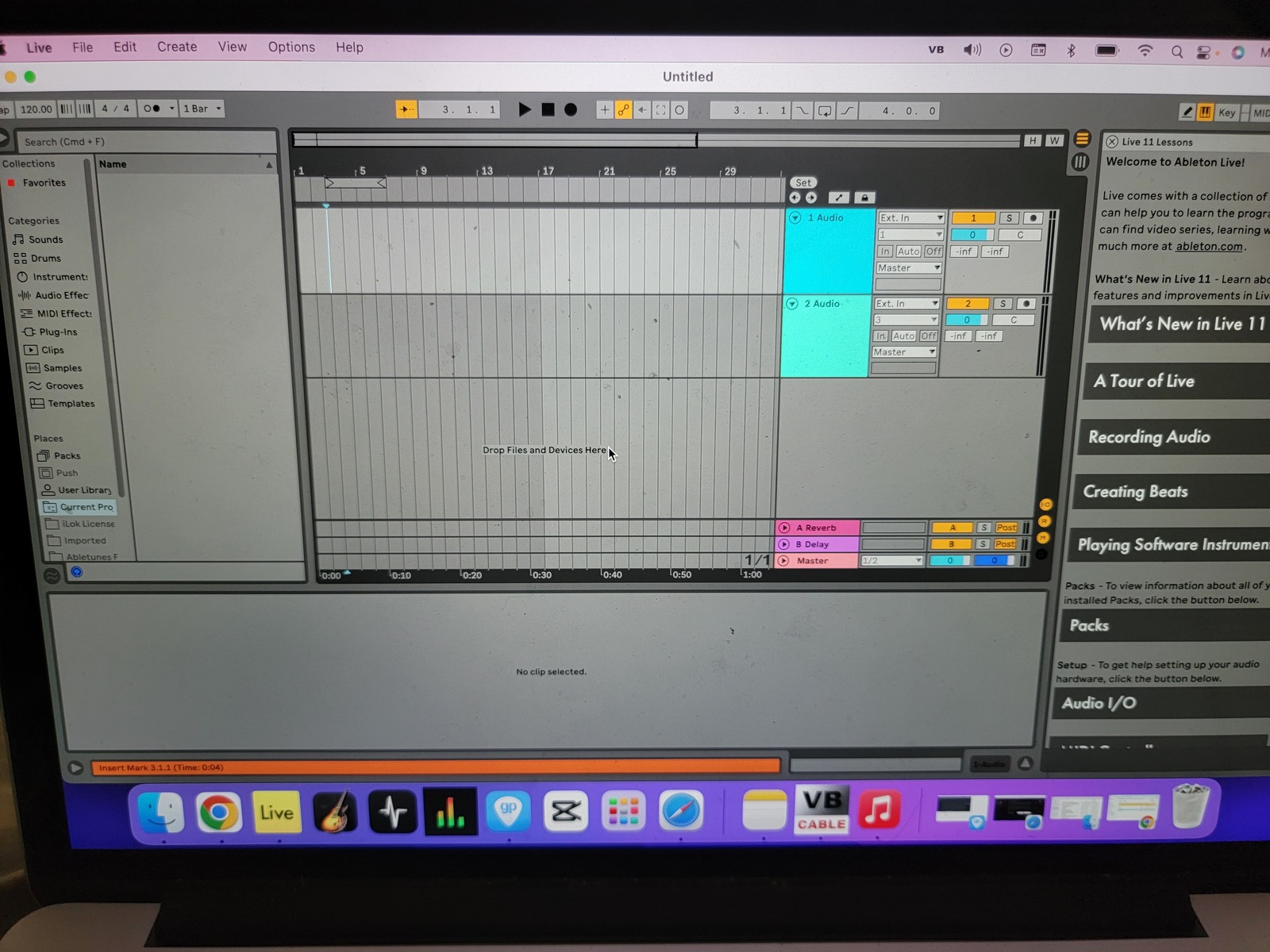Go to previous locator arrow

795,198
